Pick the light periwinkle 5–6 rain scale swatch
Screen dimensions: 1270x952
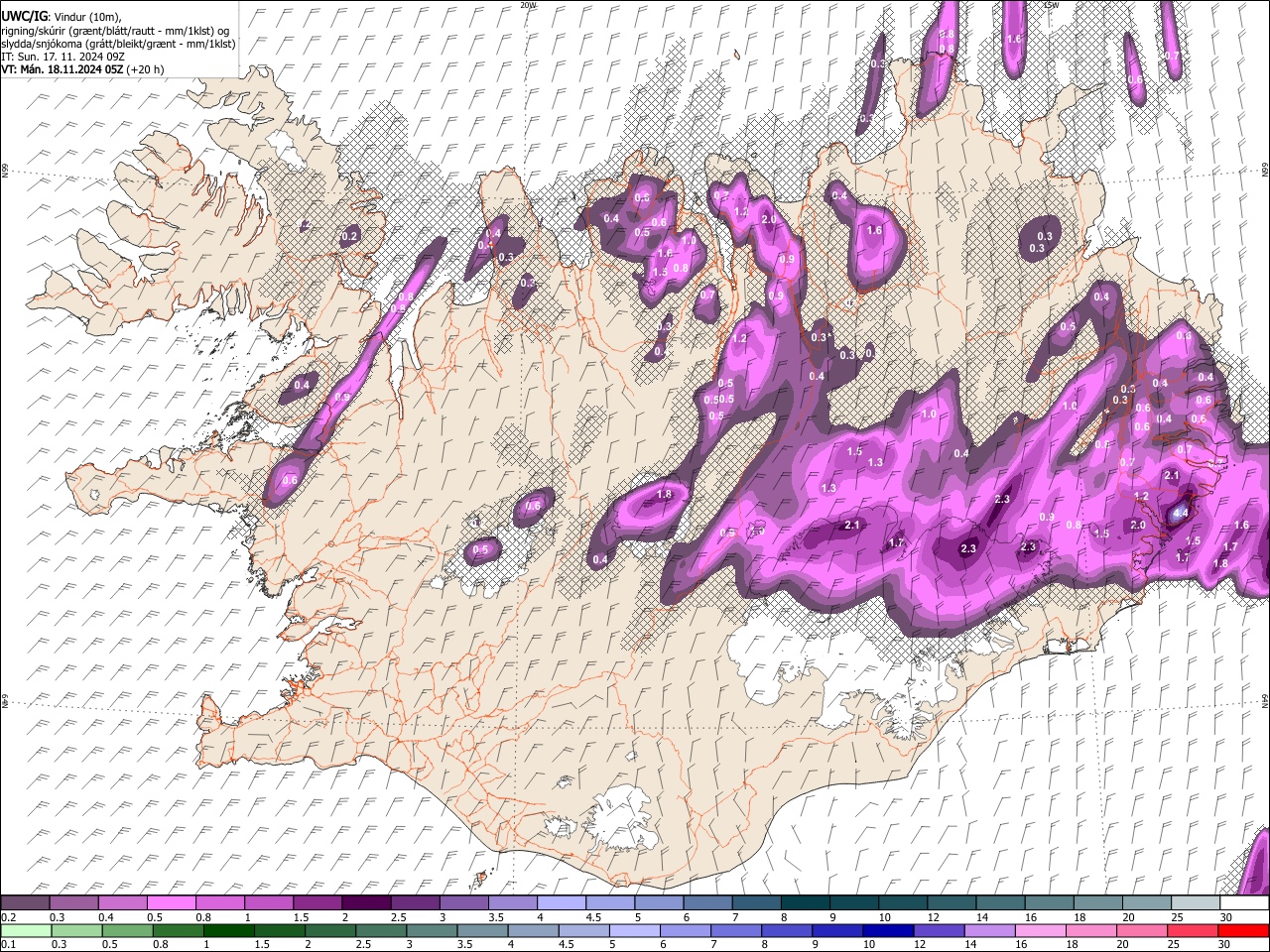pyautogui.click(x=635, y=930)
